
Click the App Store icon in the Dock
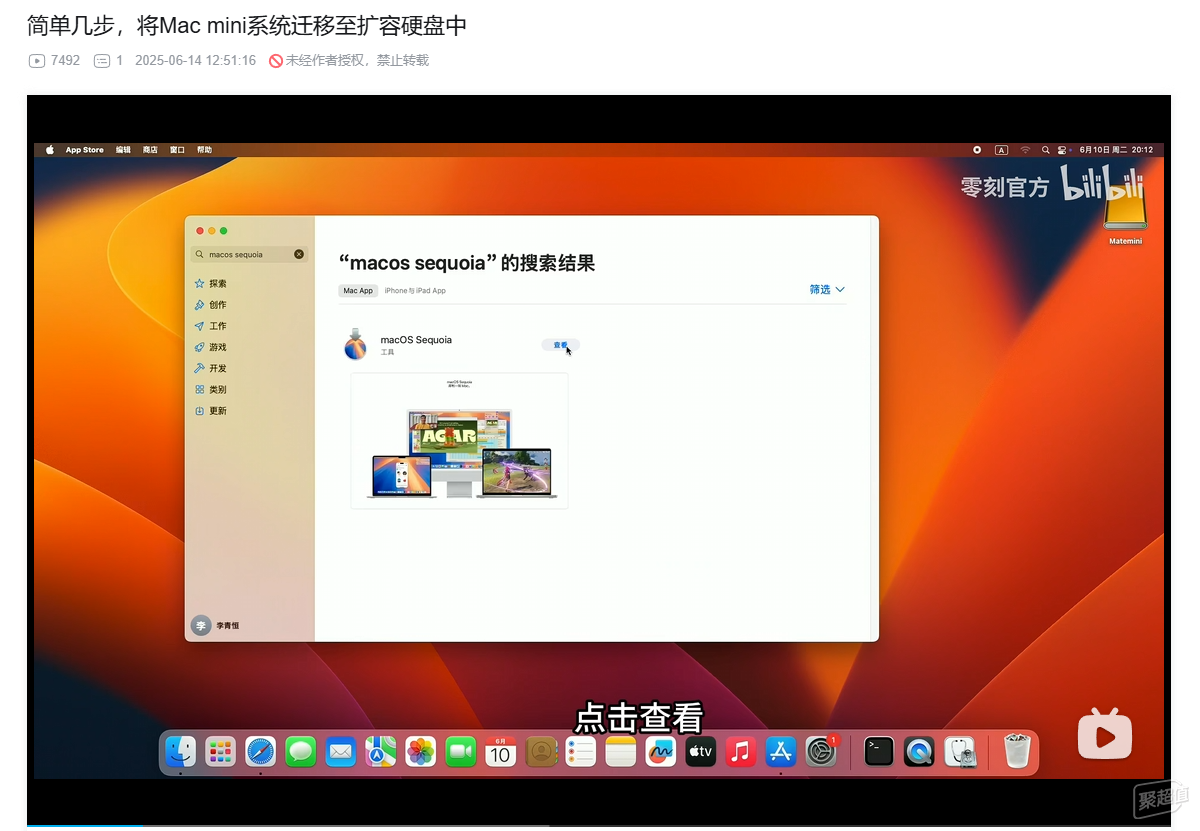tap(781, 751)
